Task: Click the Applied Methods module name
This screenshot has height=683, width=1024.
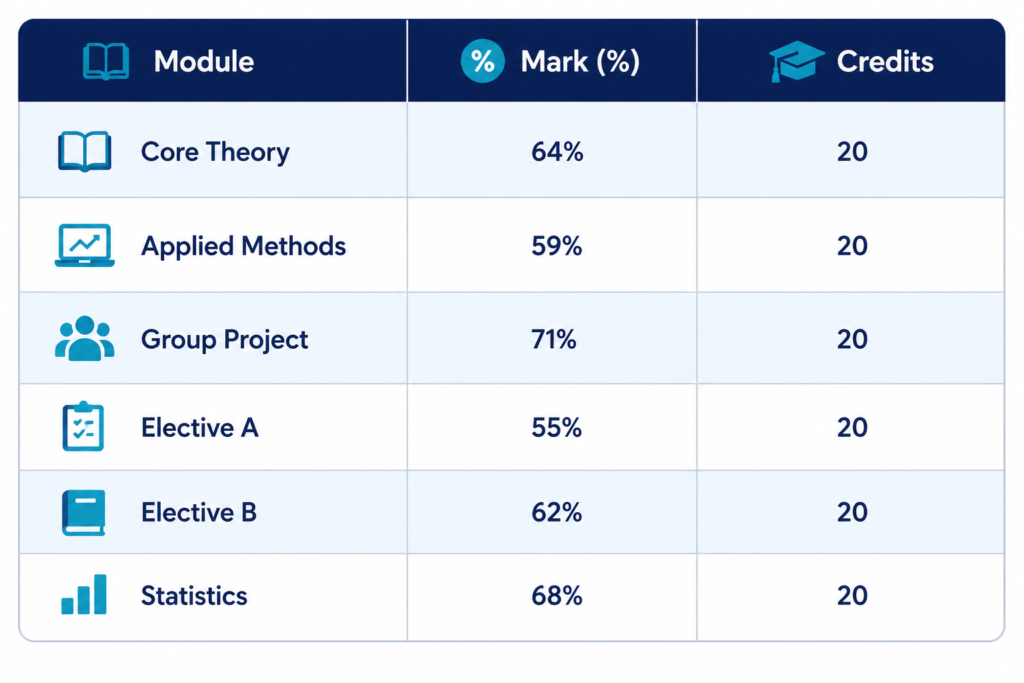Action: (x=244, y=246)
